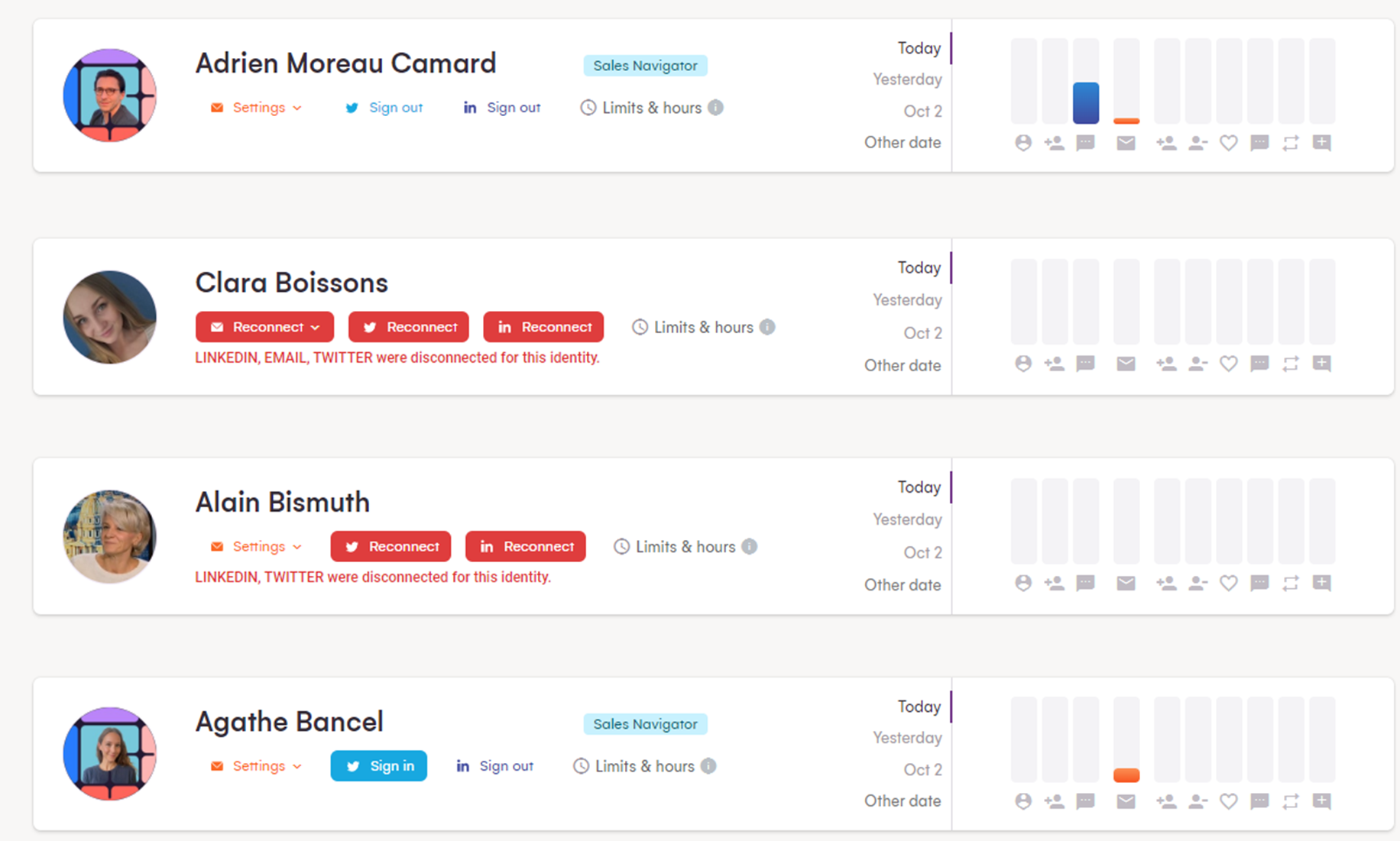Image resolution: width=1400 pixels, height=841 pixels.
Task: Click the add connection icon in Clara's row
Action: (1055, 364)
